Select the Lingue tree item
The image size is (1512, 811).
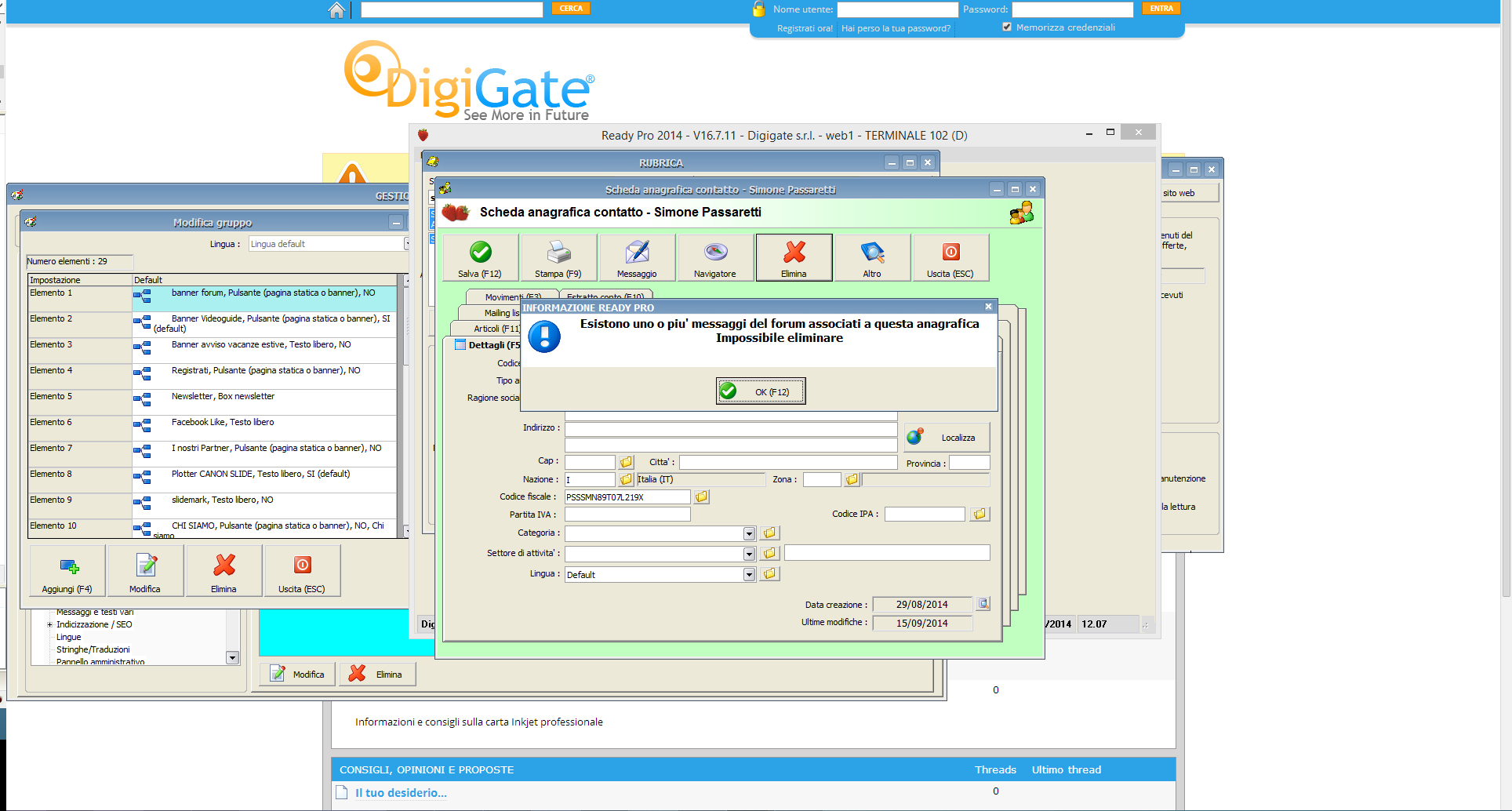69,637
